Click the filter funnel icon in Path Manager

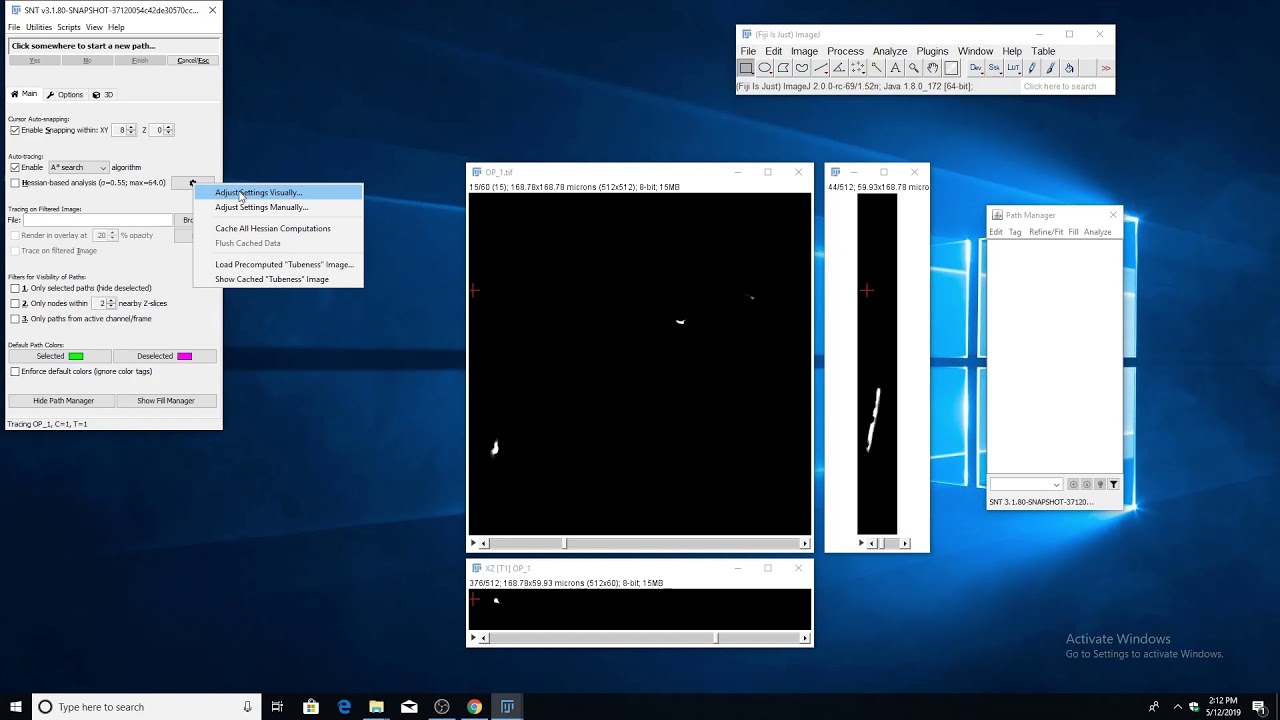click(x=1113, y=484)
